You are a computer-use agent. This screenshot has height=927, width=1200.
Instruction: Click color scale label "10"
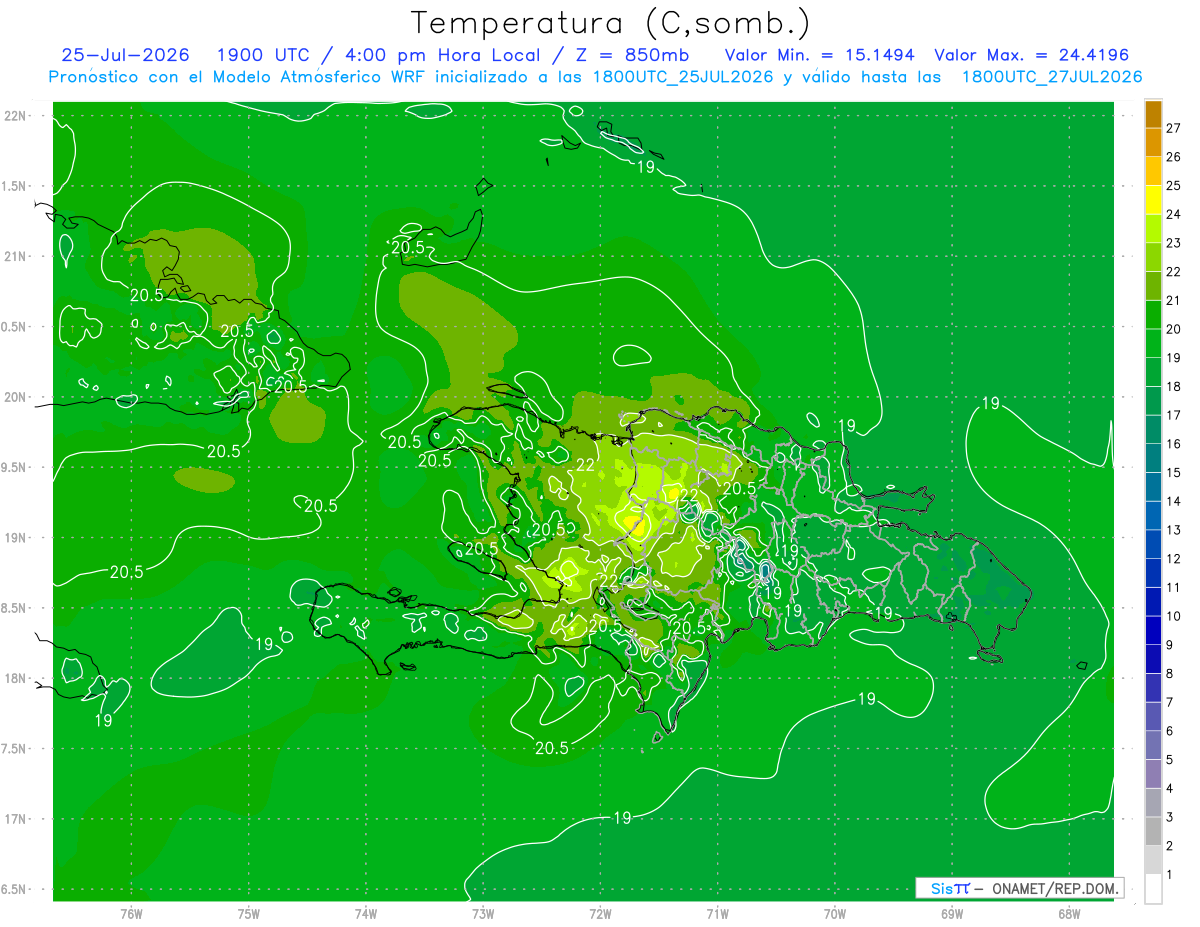point(1174,616)
